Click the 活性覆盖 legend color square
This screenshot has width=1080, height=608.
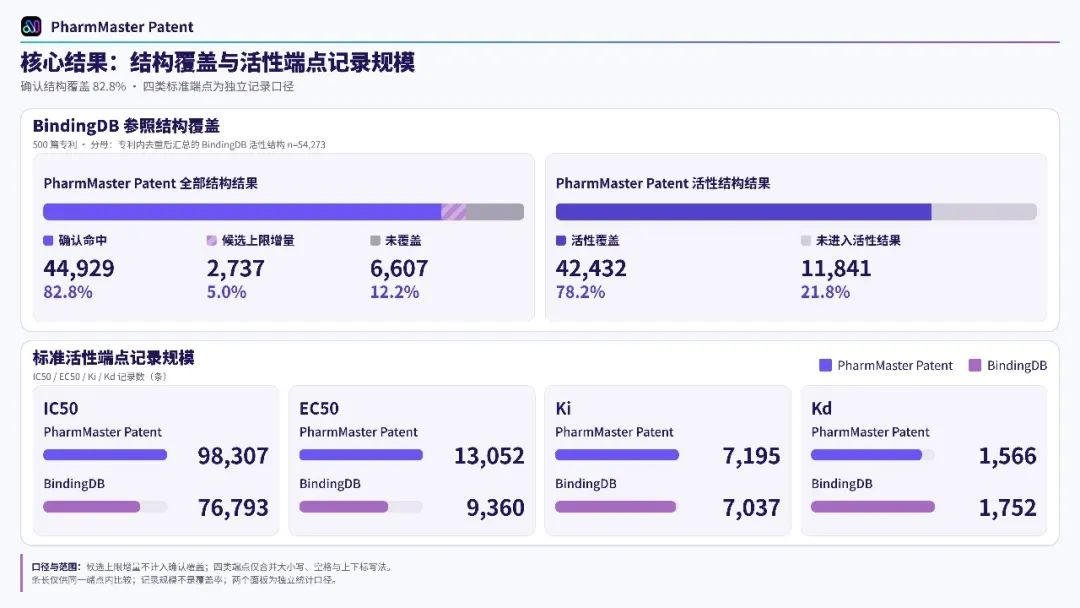561,240
